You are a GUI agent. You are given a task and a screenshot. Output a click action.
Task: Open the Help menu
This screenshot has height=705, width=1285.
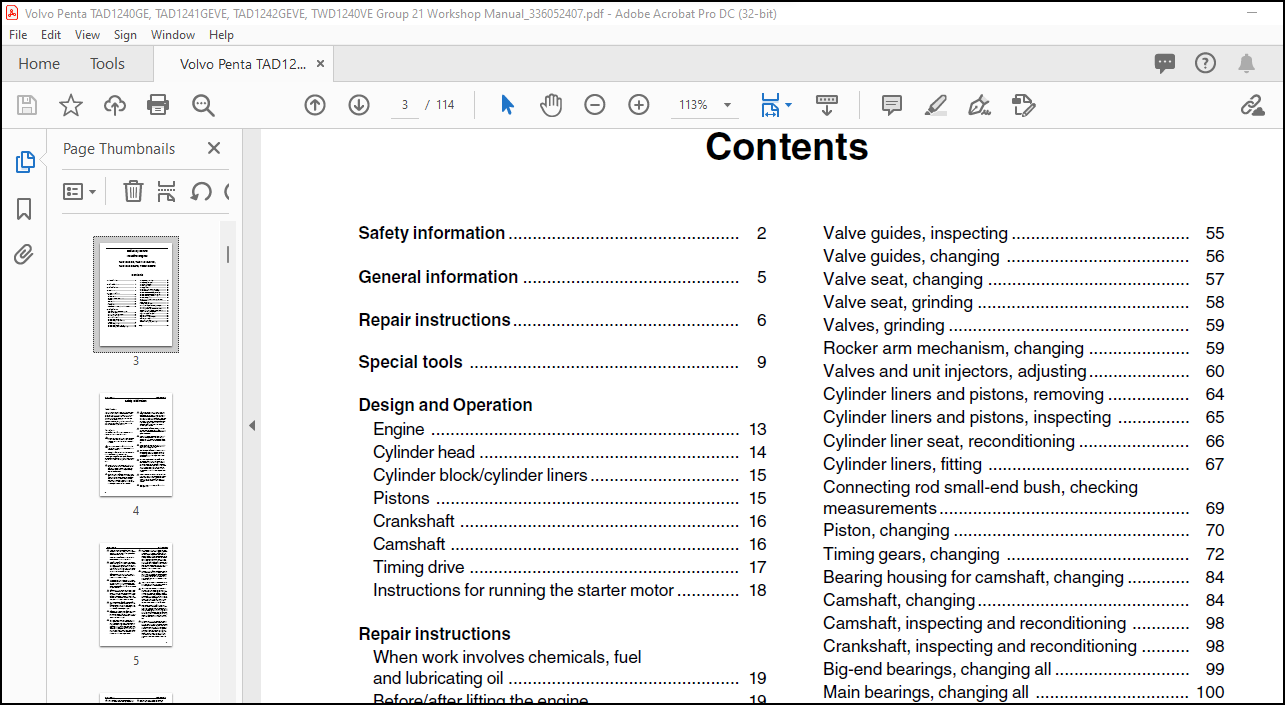tap(221, 34)
